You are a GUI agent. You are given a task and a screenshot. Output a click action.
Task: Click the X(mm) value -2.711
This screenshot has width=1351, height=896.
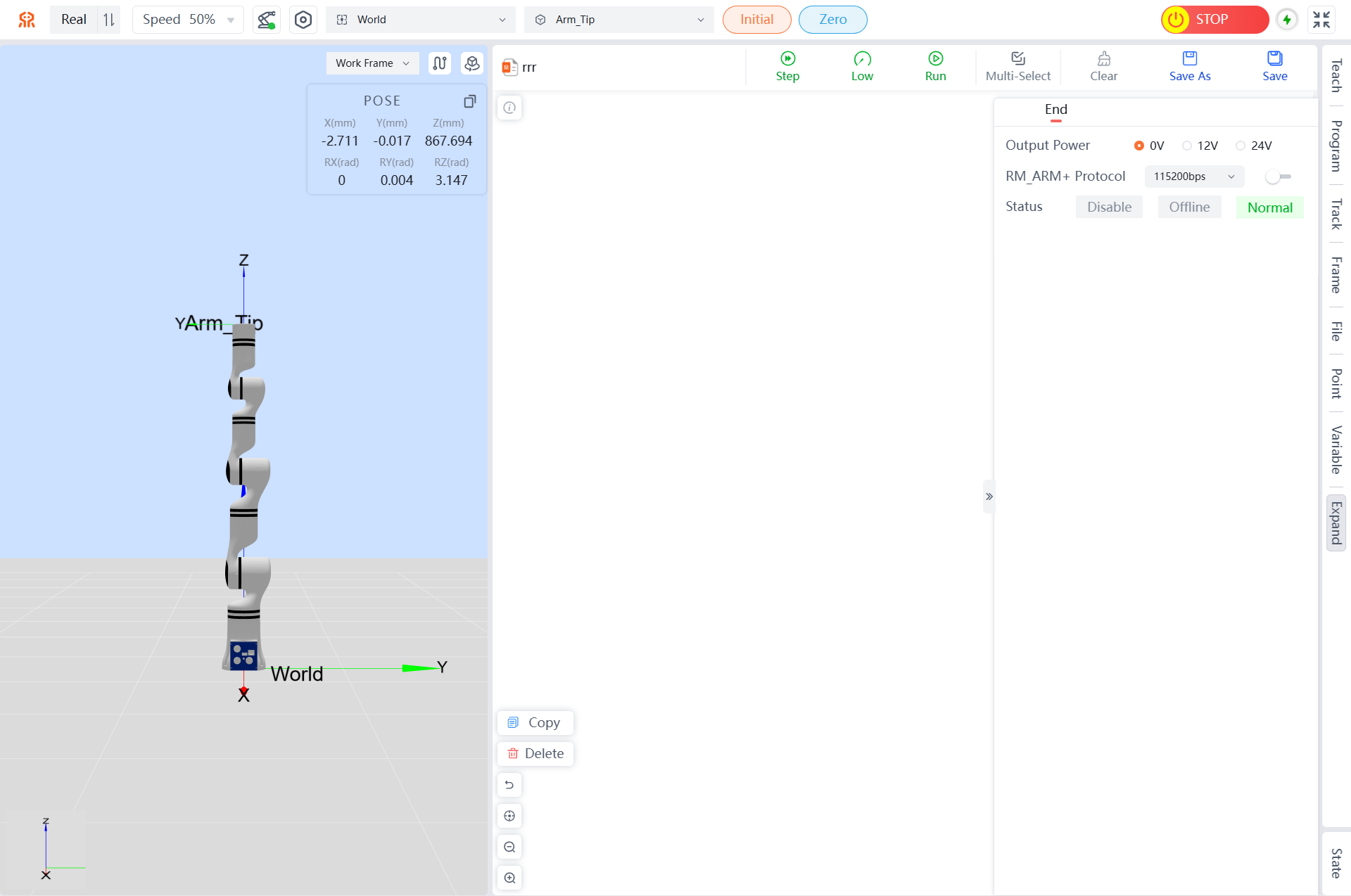click(x=340, y=141)
